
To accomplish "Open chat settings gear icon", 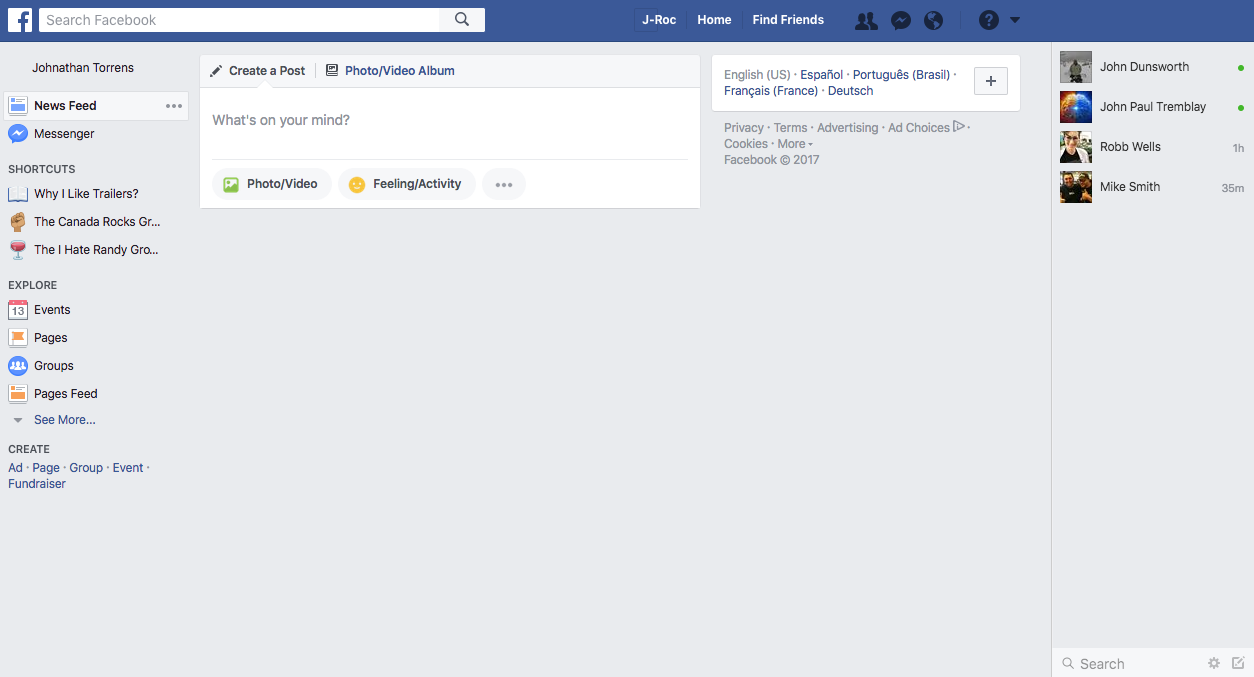I will tap(1214, 663).
